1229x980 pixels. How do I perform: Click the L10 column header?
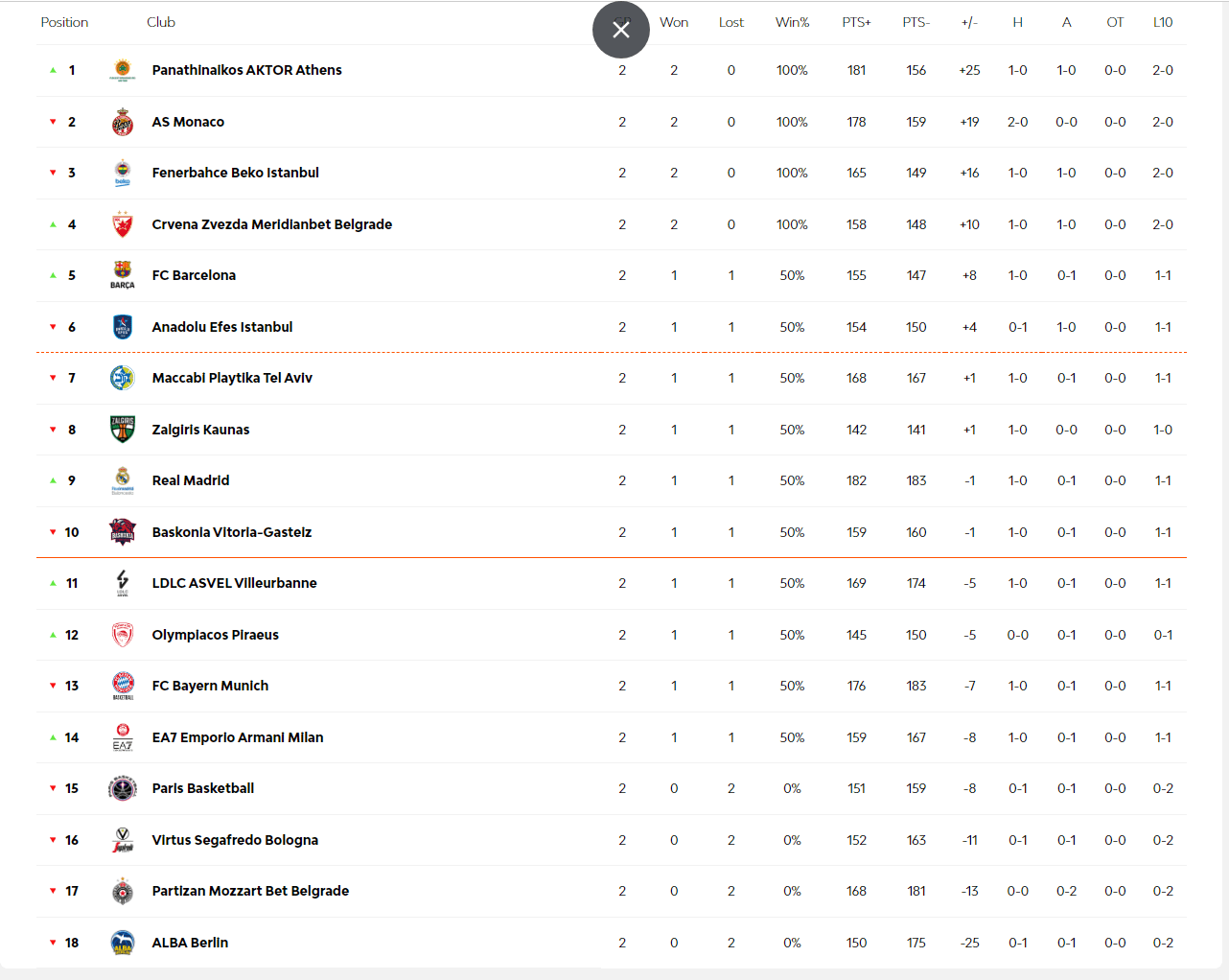pos(1162,22)
